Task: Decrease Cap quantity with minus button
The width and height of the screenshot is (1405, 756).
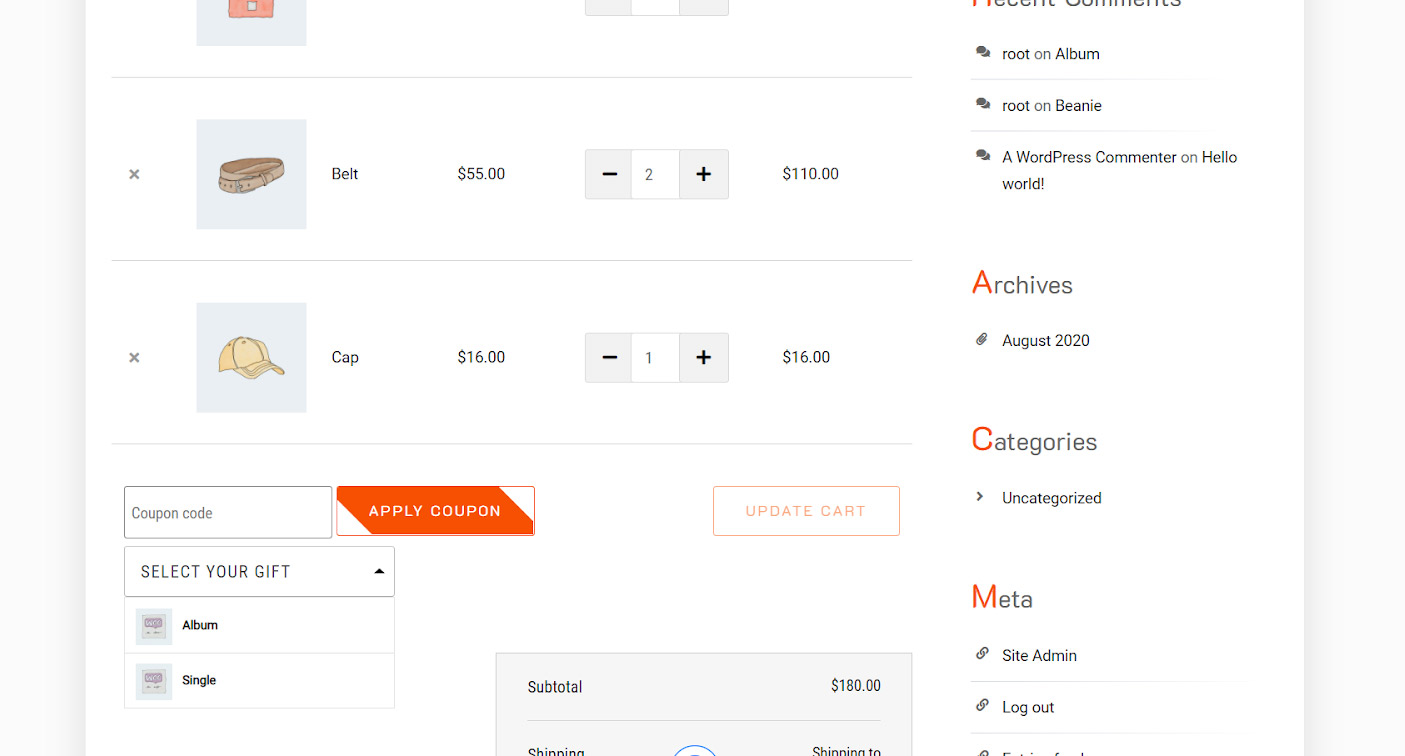Action: (608, 357)
